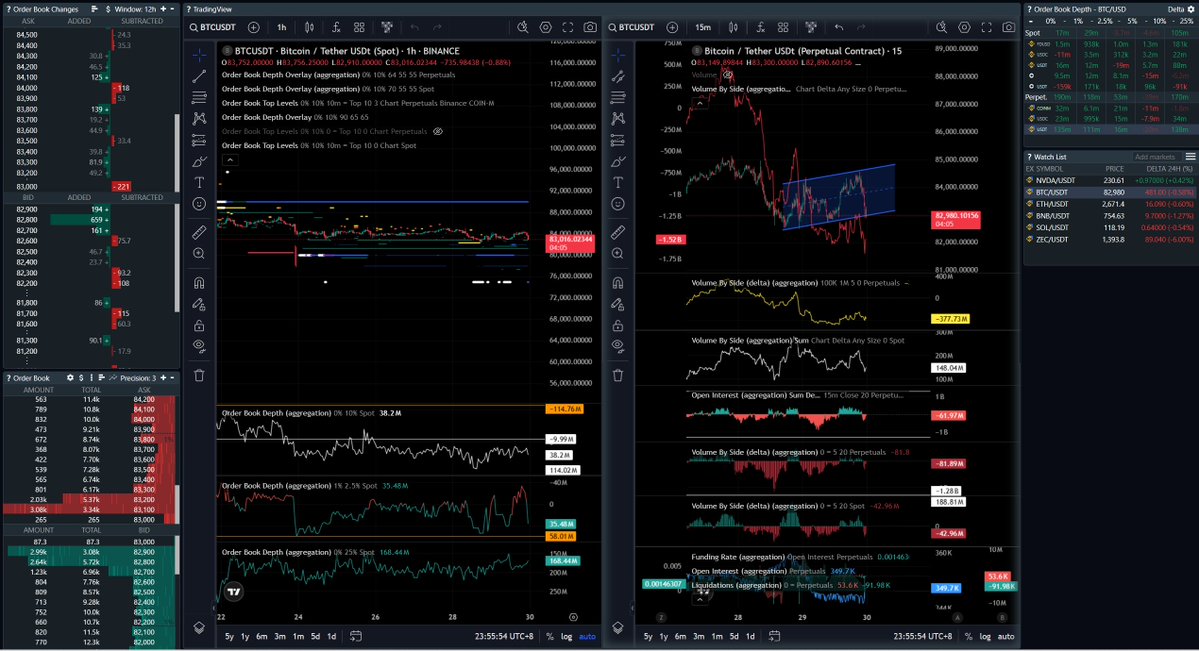
Task: Open 15m interval dropdown on right chart
Action: [702, 28]
